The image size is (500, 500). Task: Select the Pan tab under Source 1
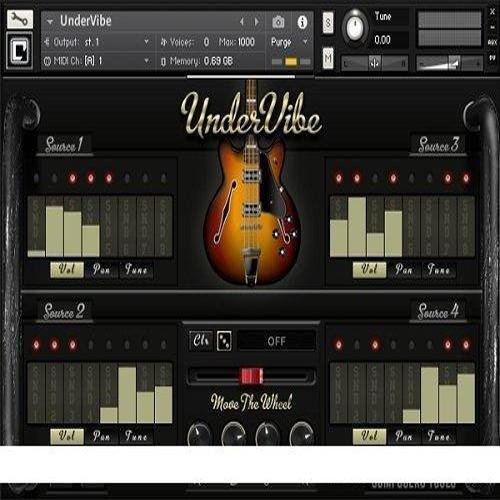pos(101,269)
